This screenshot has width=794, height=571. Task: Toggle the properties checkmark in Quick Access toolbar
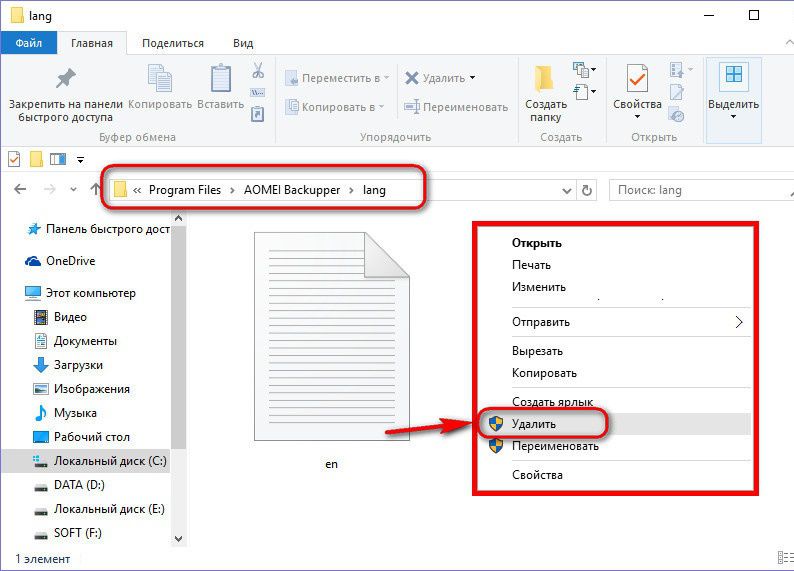tap(14, 159)
